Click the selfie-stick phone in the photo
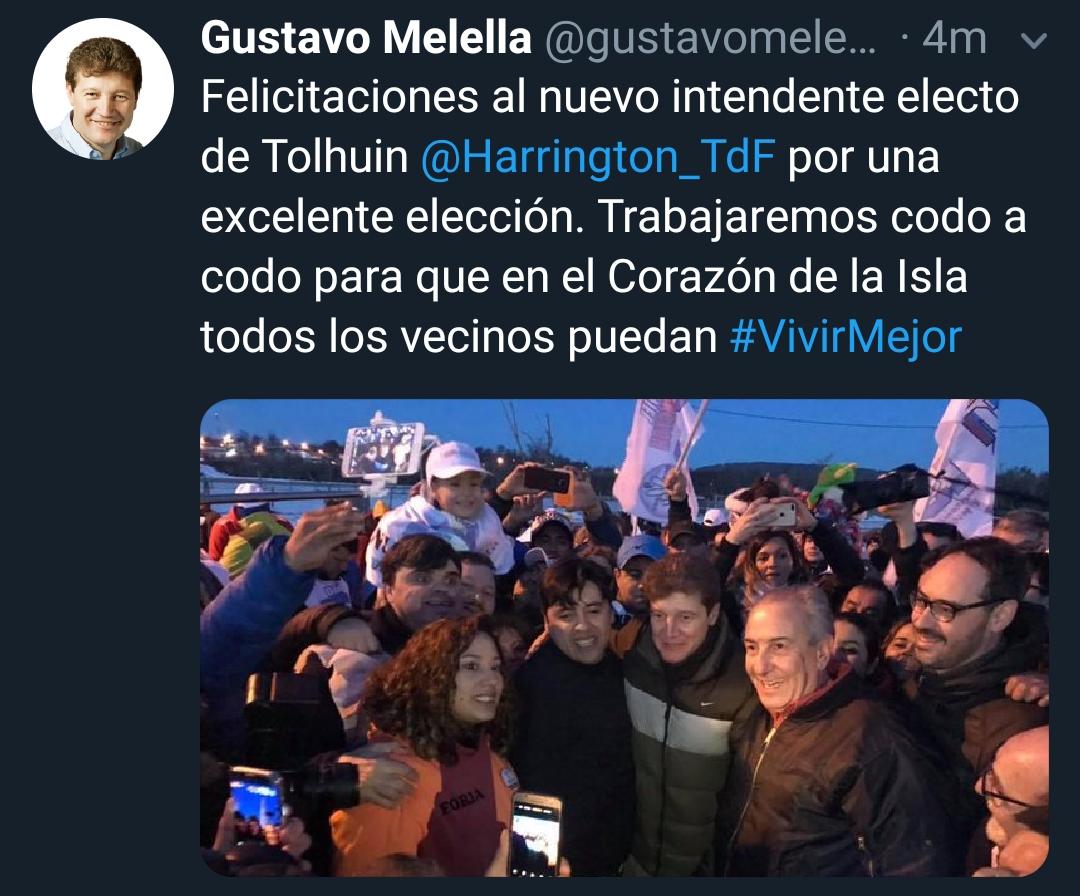 tap(383, 449)
